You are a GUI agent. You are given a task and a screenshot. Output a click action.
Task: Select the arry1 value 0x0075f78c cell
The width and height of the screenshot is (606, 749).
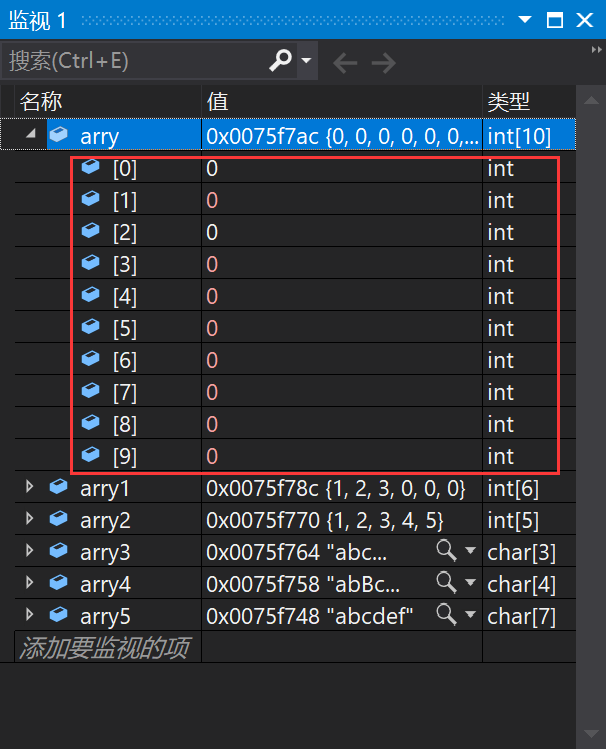pos(342,488)
